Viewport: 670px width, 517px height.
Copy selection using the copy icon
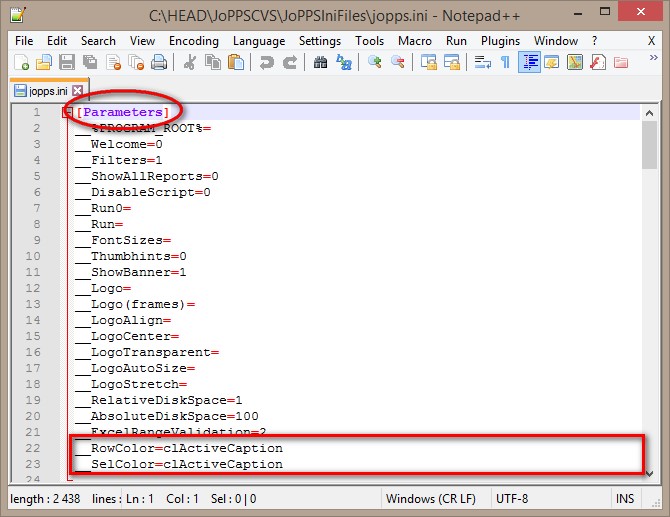213,62
